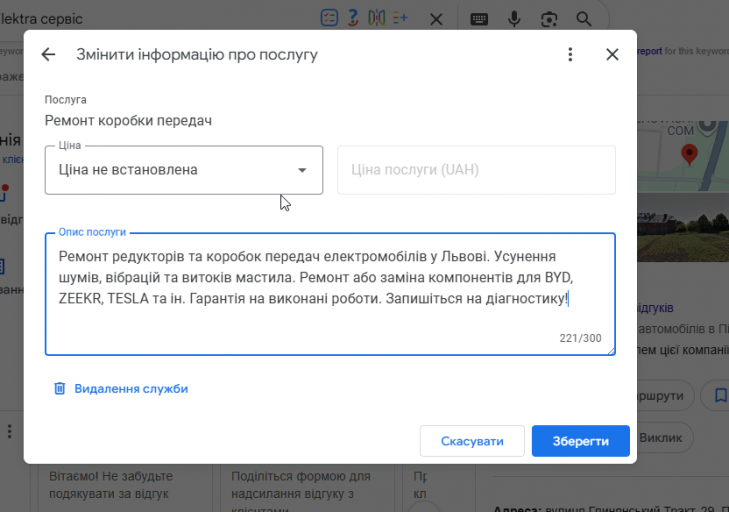Viewport: 729px width, 512px height.
Task: Click the bookmark save icon in background page
Action: point(720,396)
